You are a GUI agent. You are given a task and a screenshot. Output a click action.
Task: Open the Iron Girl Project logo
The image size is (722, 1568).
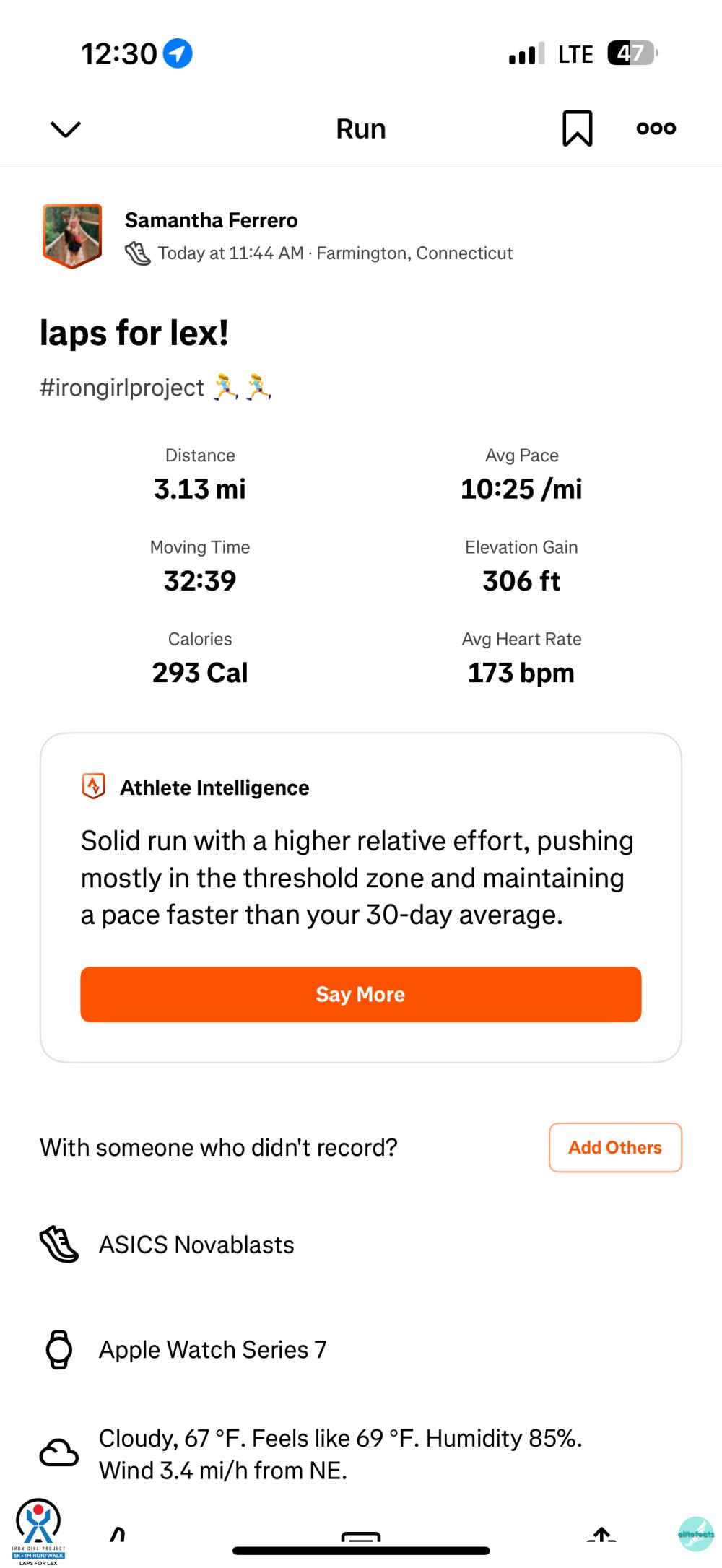(x=38, y=1529)
